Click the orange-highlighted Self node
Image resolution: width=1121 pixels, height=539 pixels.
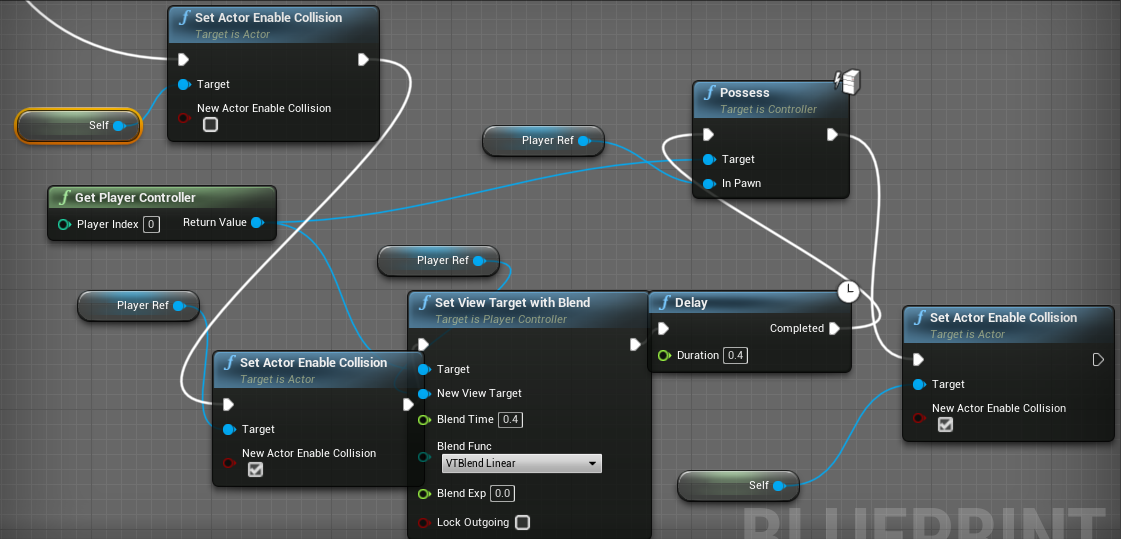point(79,126)
